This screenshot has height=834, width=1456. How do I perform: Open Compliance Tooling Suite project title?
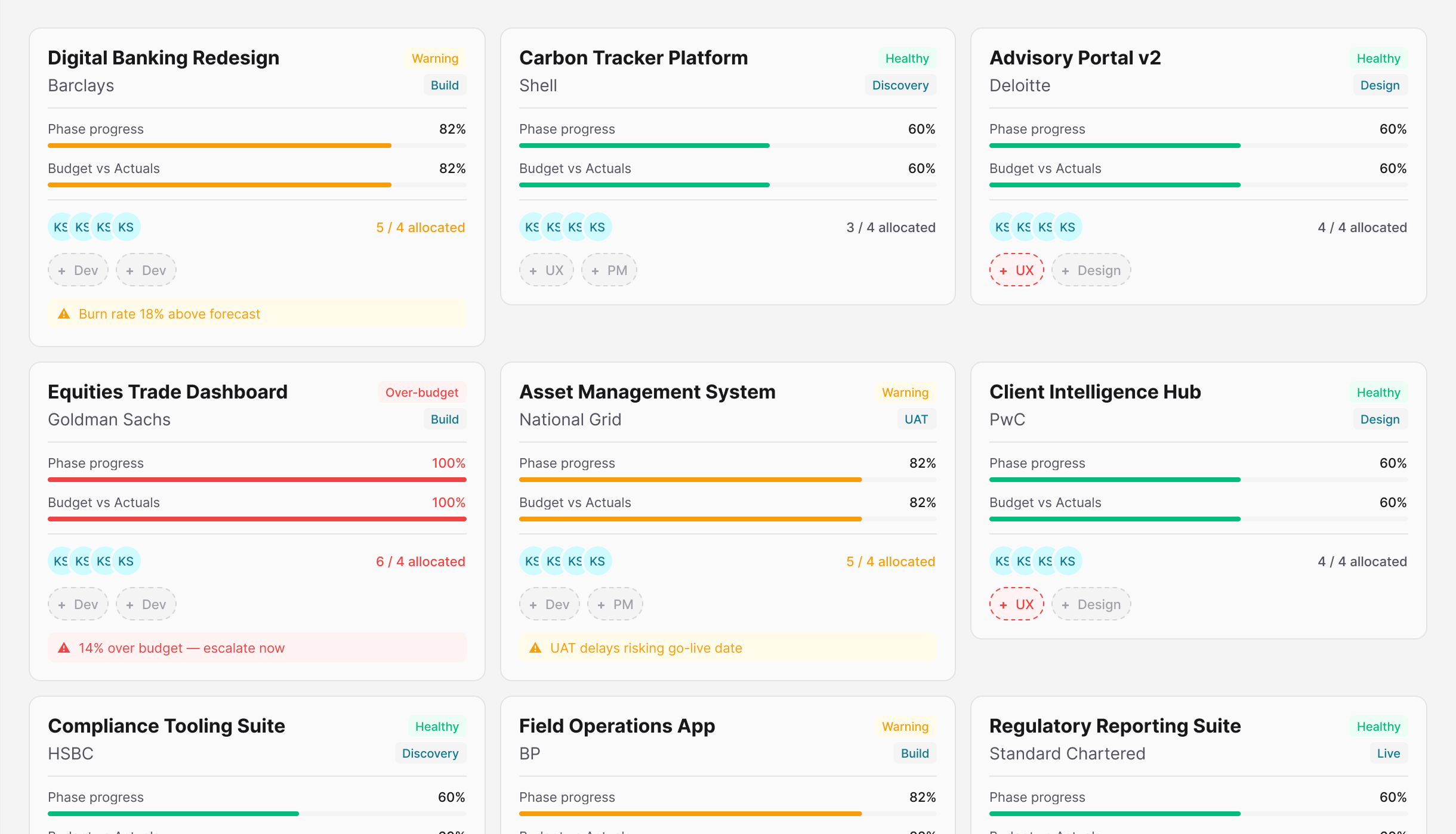click(166, 726)
